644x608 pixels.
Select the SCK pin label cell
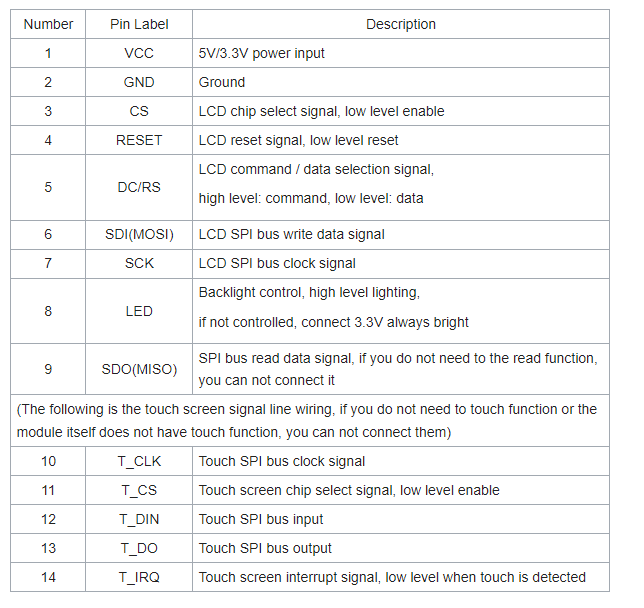(x=139, y=263)
